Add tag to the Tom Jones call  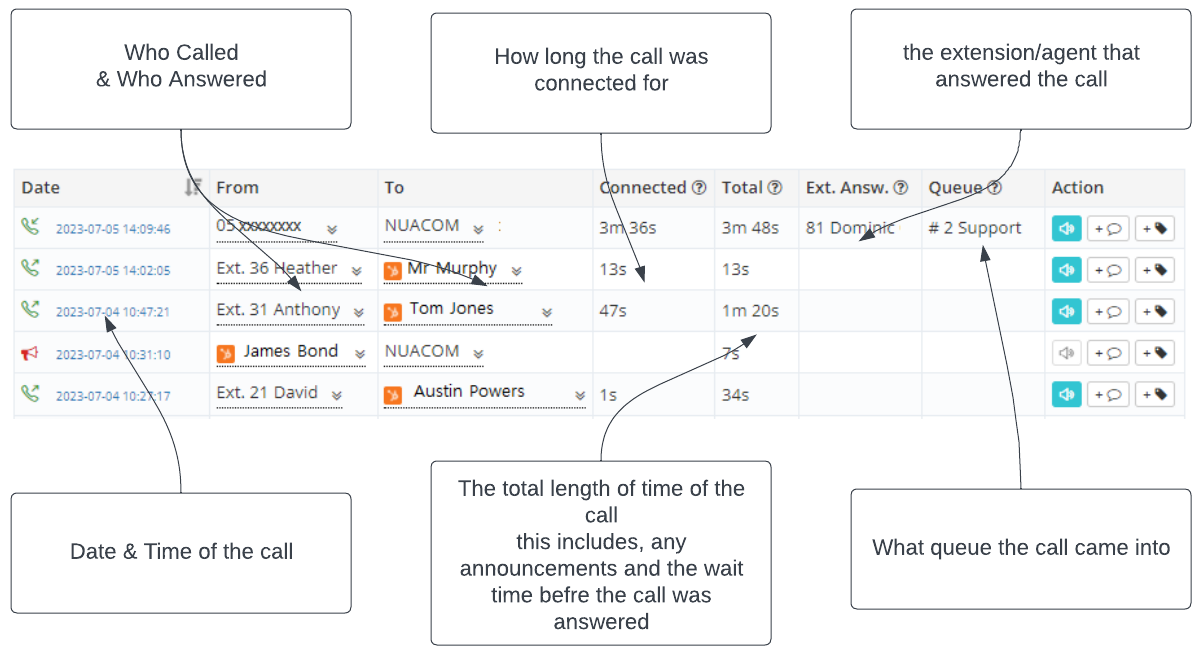point(1154,311)
